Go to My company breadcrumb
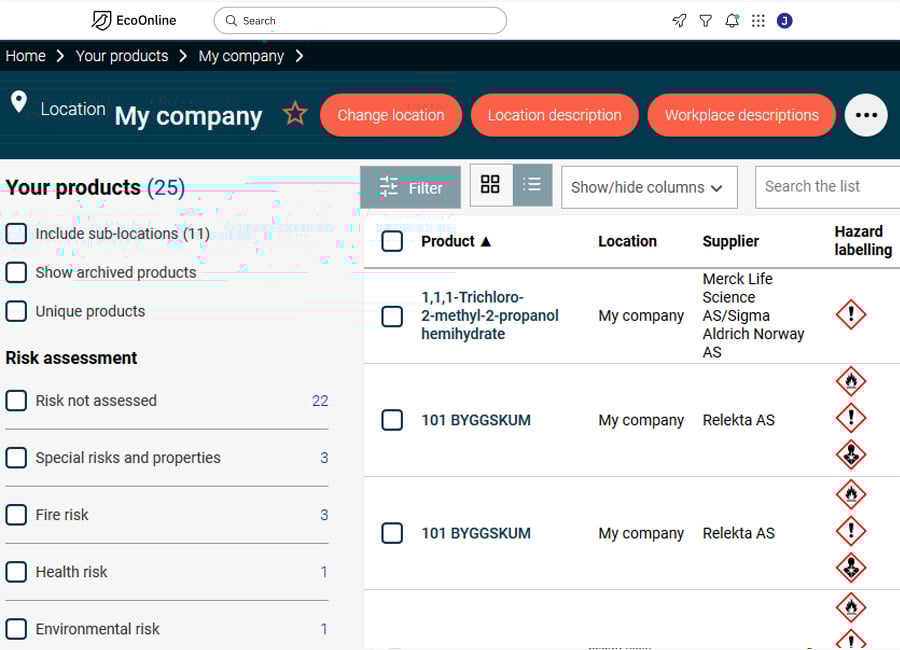The image size is (900, 650). (241, 56)
